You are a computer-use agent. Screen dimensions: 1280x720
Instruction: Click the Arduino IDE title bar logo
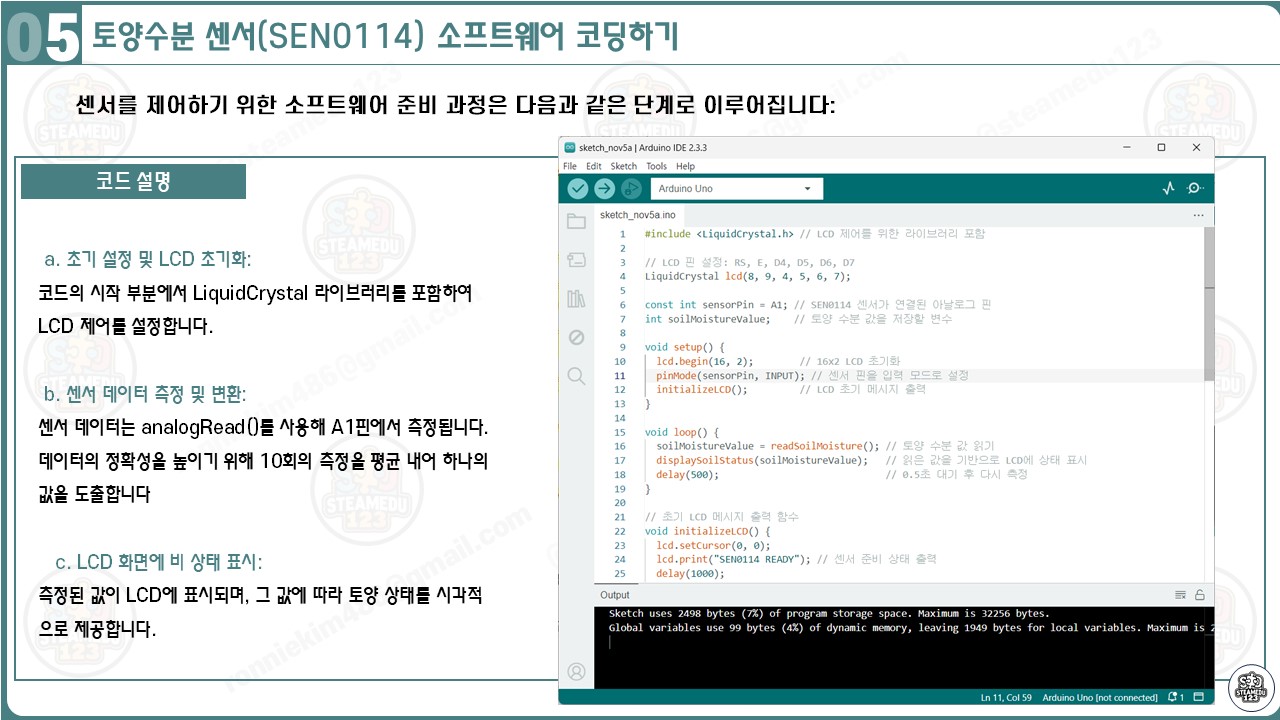click(570, 147)
